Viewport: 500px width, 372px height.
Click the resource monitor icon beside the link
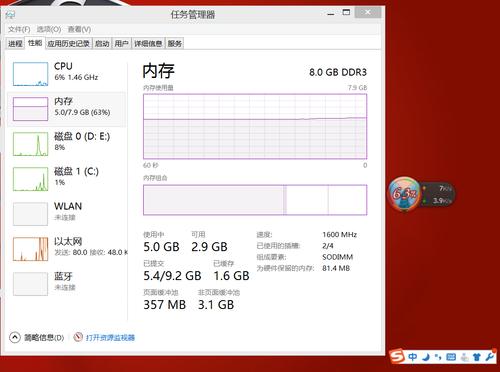point(78,337)
